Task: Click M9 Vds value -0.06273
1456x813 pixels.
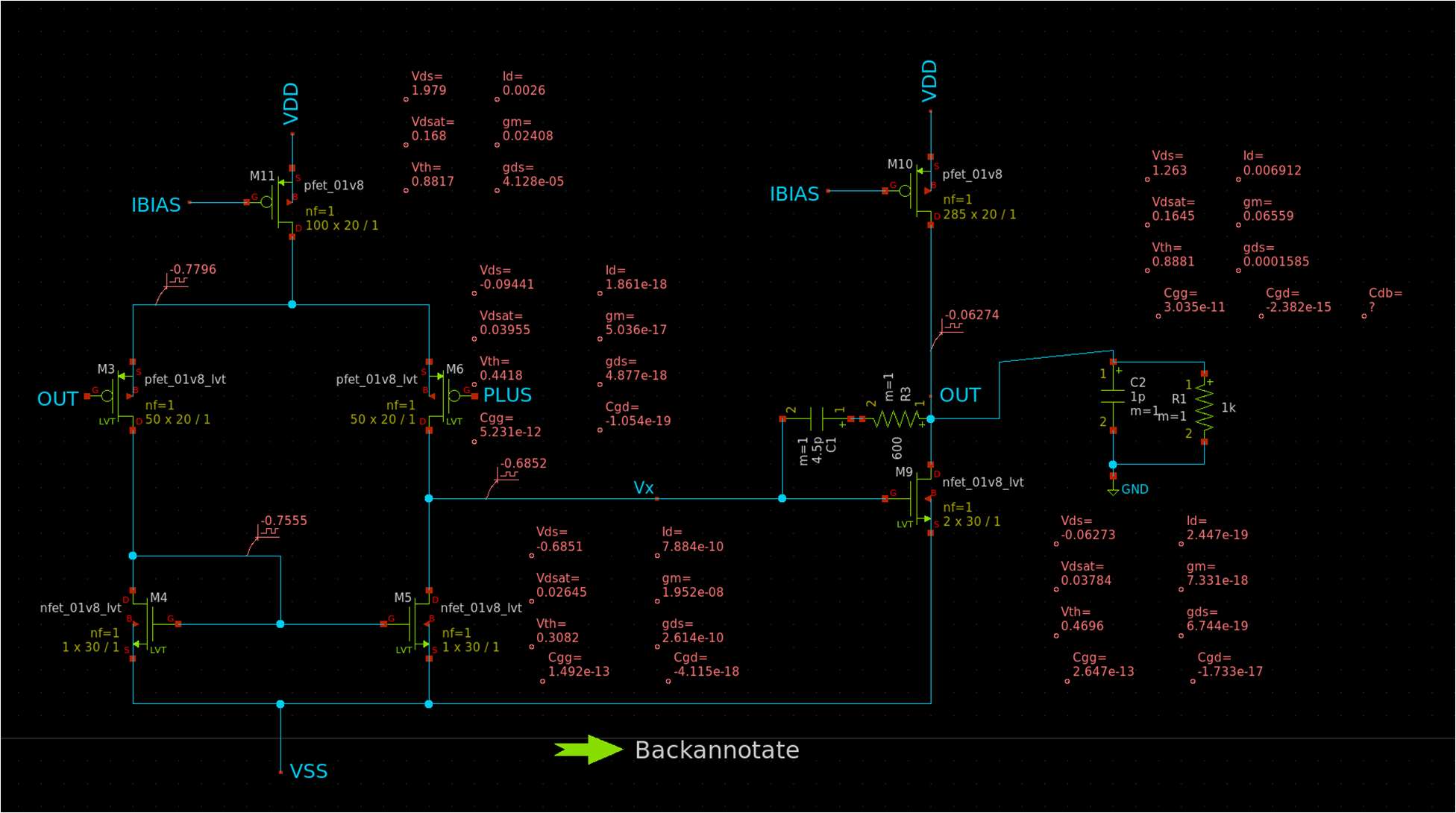Action: click(1088, 535)
